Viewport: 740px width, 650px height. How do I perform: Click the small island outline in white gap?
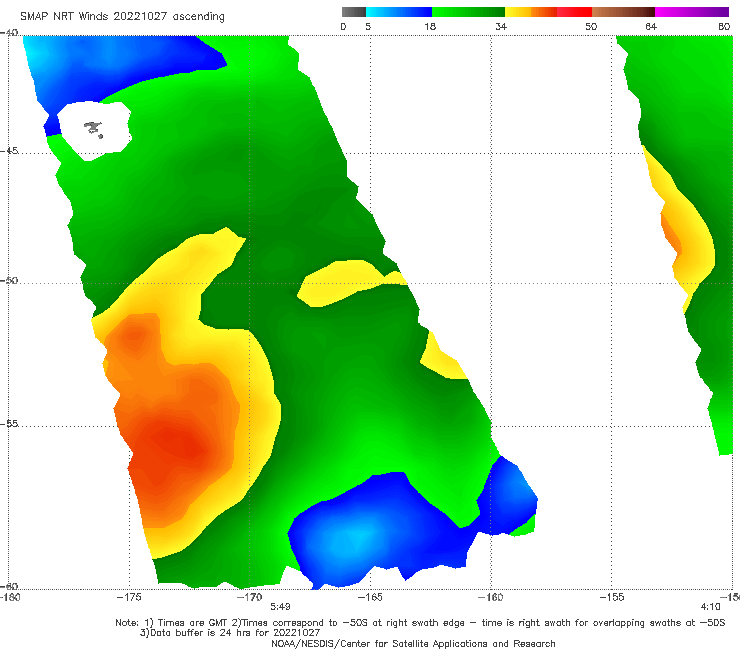pos(93,129)
